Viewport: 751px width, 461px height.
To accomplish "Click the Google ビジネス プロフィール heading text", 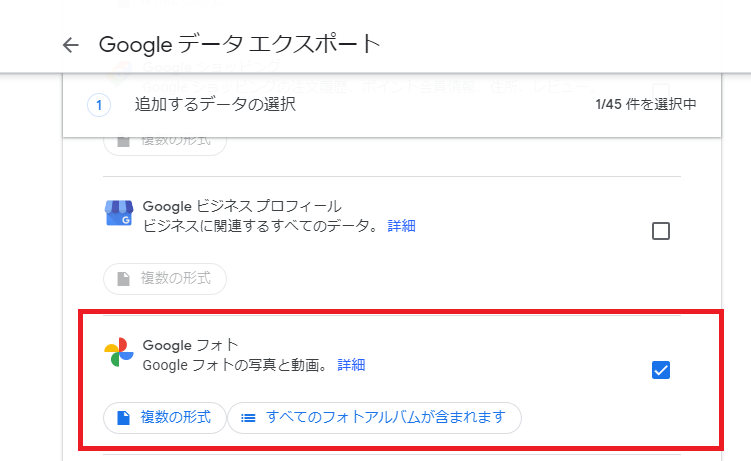I will coord(242,206).
